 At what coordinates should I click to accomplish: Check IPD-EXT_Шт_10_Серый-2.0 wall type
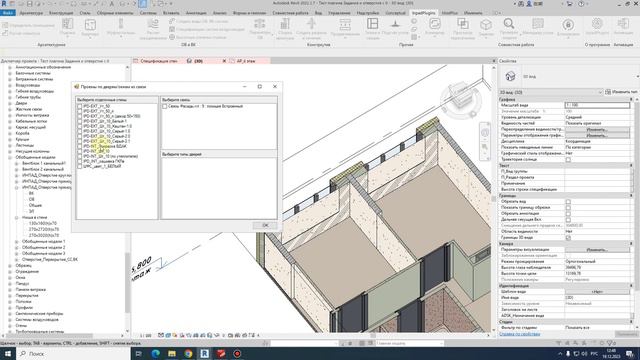[80, 136]
